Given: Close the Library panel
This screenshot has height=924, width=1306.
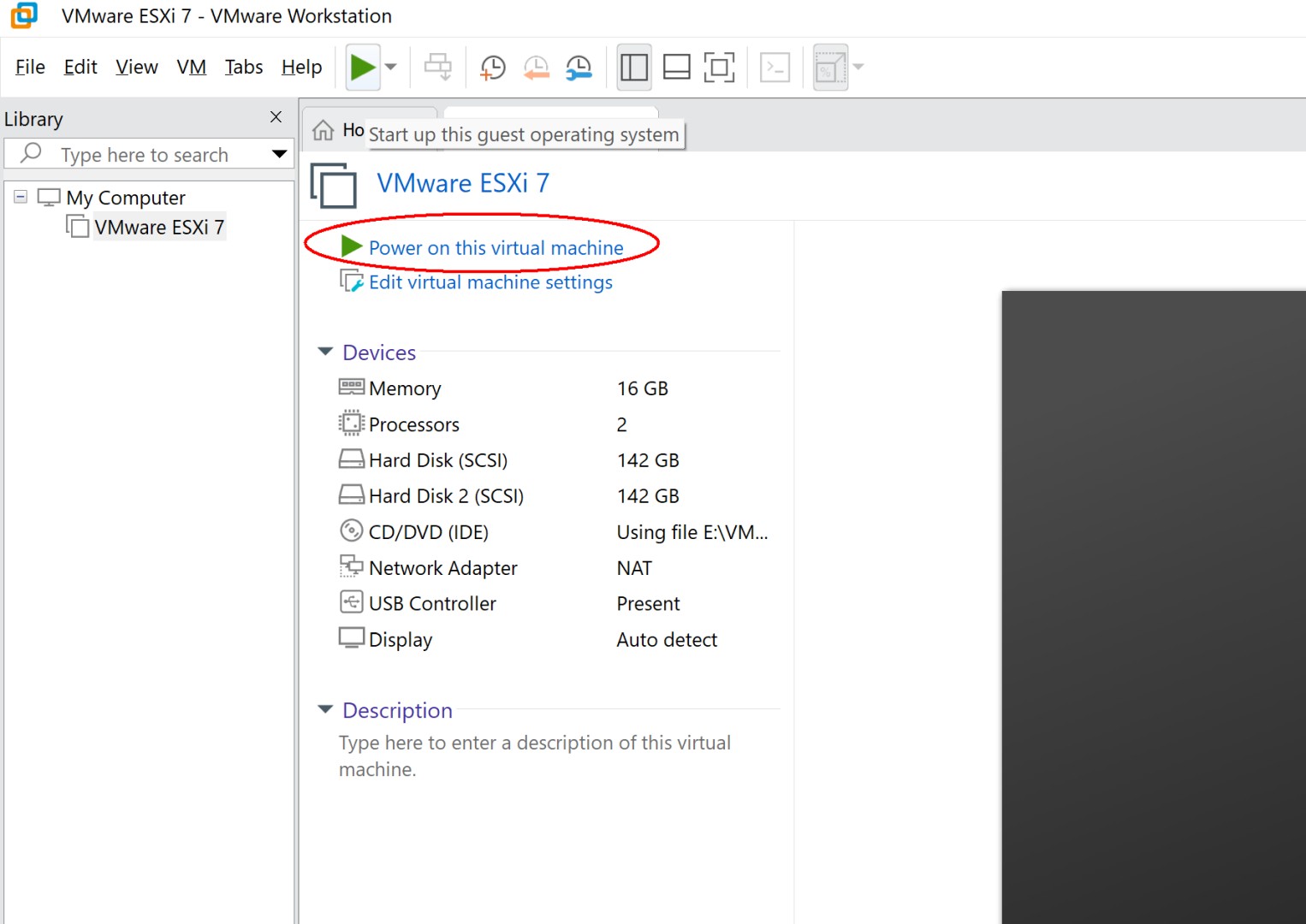Looking at the screenshot, I should point(276,117).
